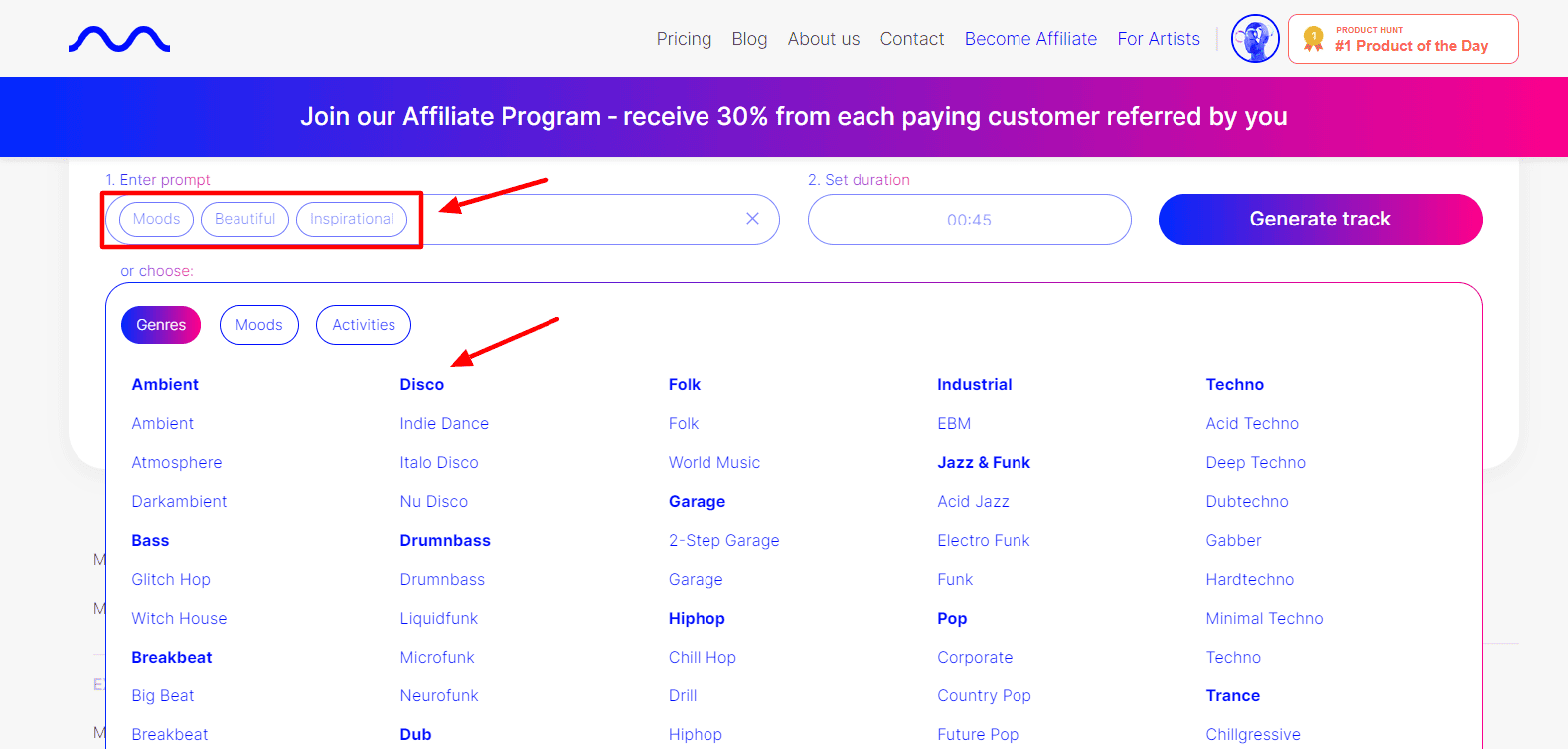Select the Deep Techno genre
The width and height of the screenshot is (1568, 749).
(x=1255, y=463)
